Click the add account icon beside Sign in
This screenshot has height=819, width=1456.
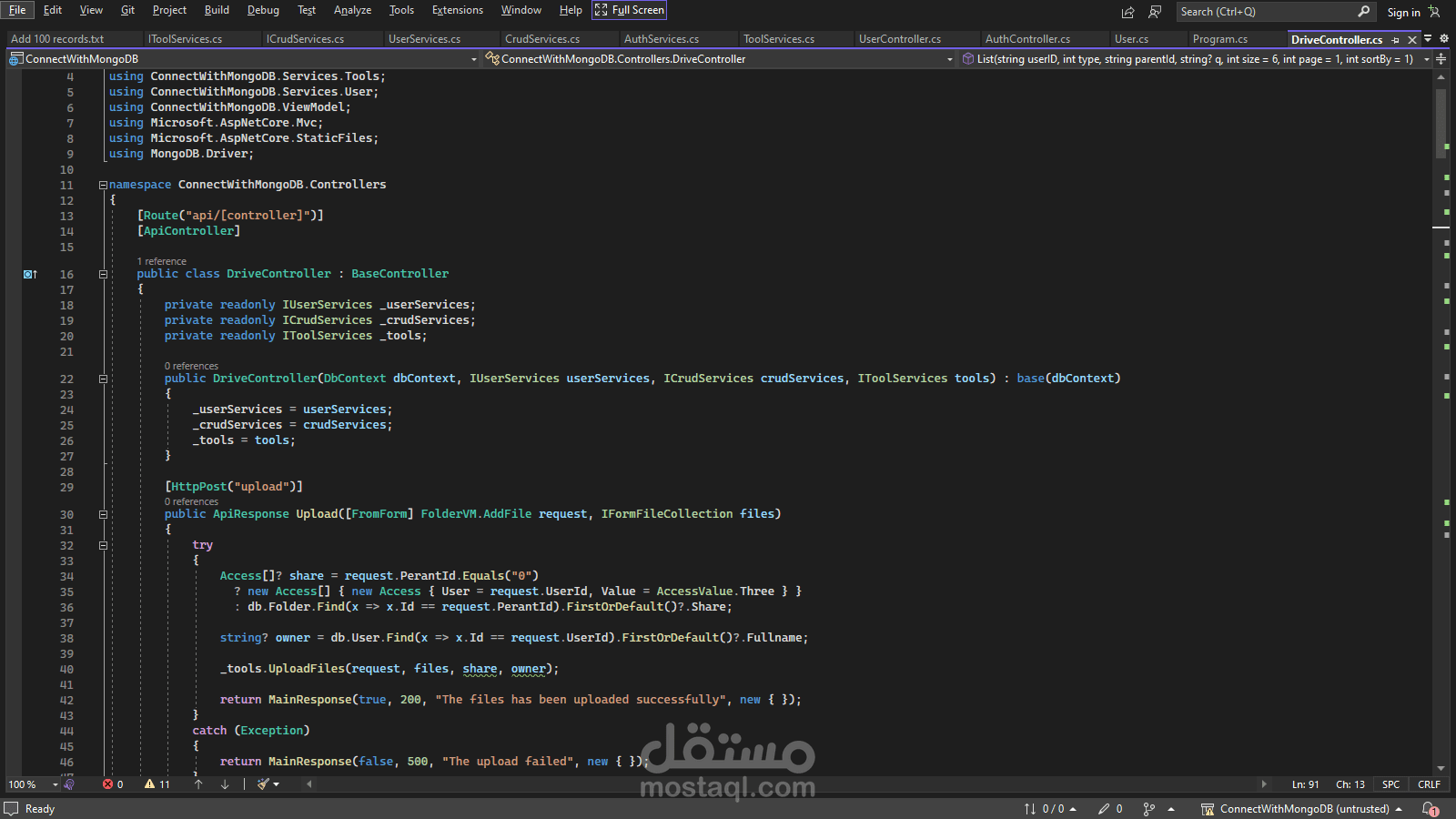[x=1434, y=12]
